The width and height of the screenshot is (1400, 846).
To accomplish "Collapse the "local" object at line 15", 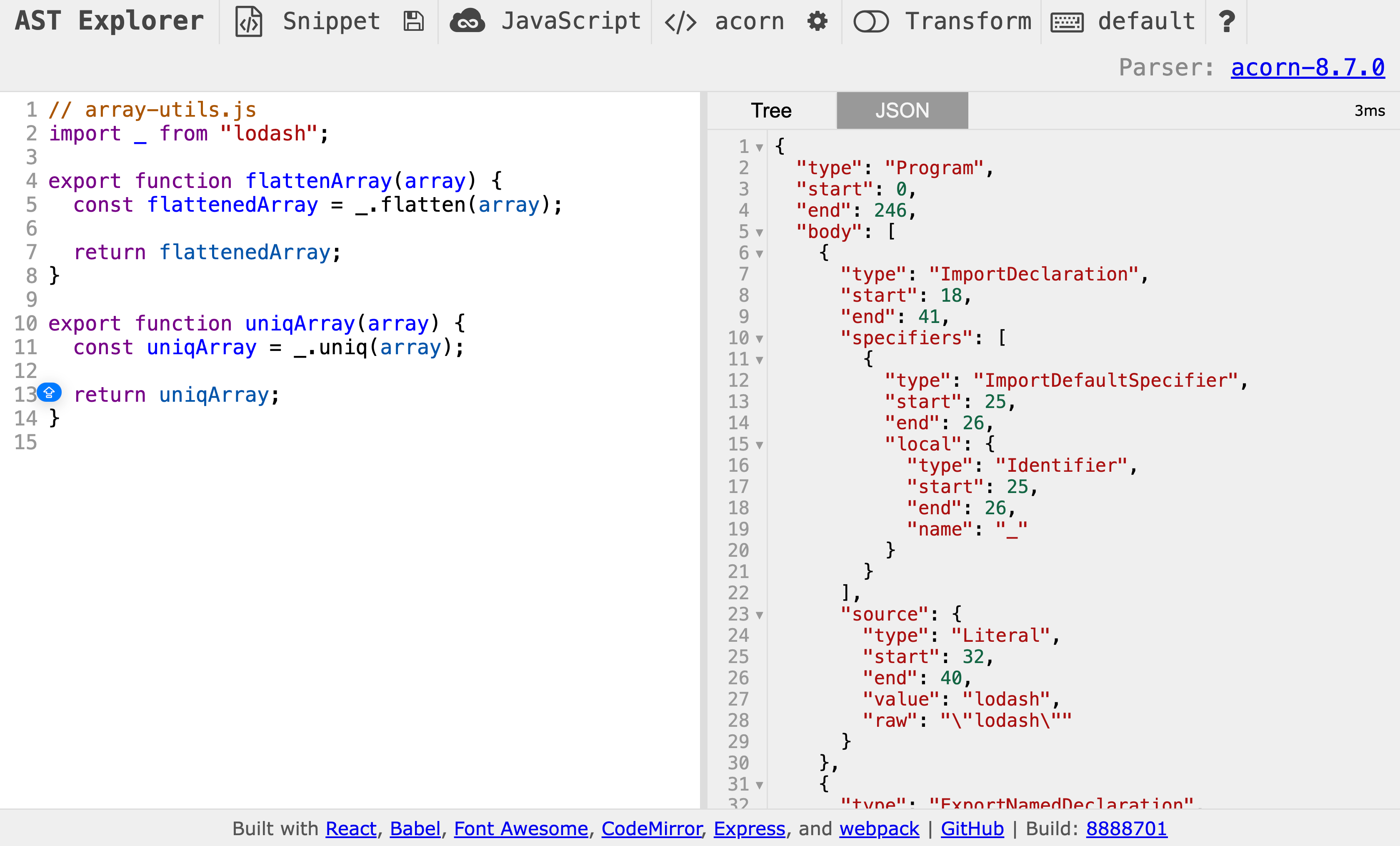I will [759, 445].
